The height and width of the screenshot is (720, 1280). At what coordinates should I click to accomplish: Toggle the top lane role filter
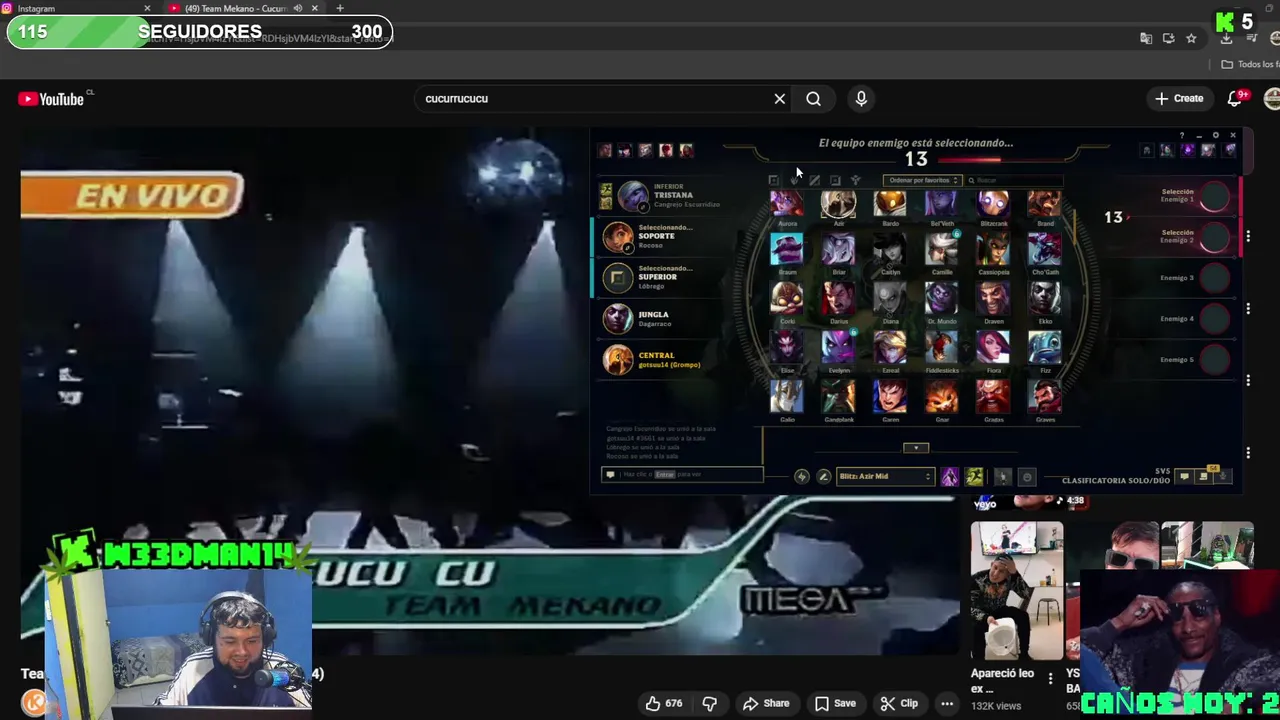774,180
